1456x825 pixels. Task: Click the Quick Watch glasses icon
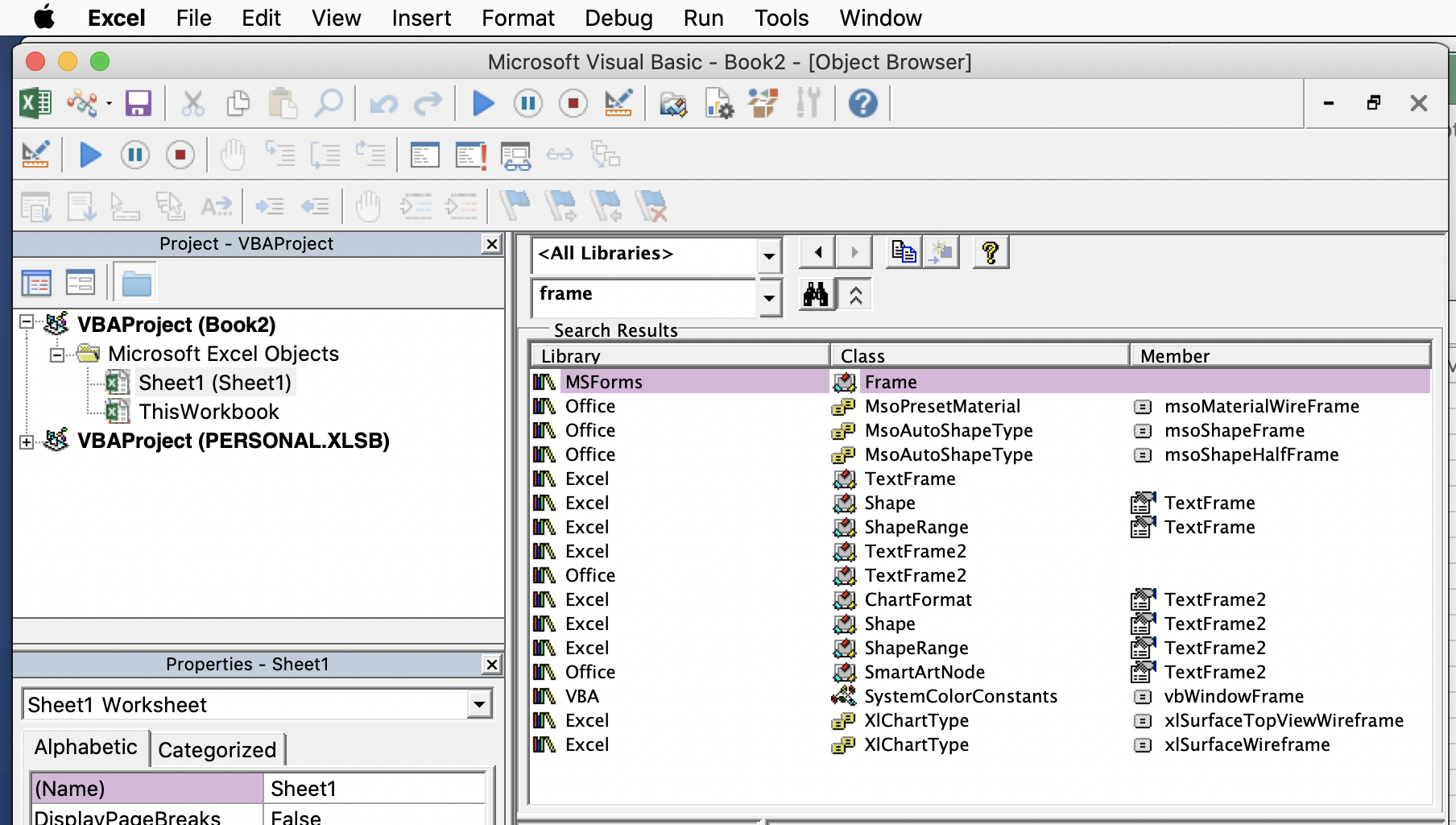tap(560, 155)
